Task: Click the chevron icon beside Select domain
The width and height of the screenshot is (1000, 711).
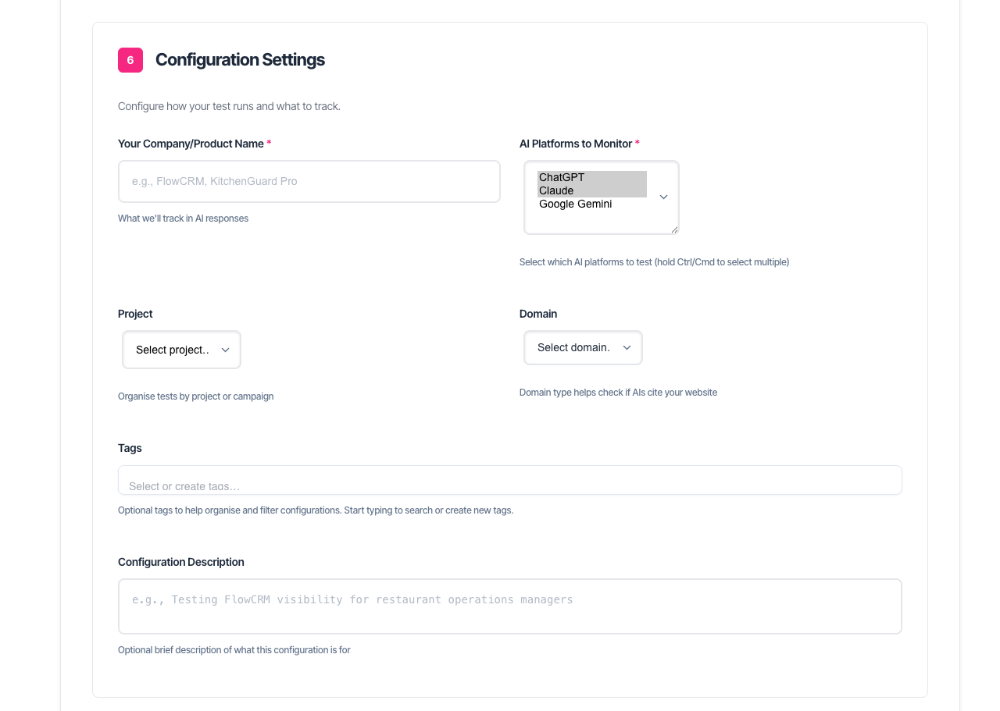Action: point(627,348)
